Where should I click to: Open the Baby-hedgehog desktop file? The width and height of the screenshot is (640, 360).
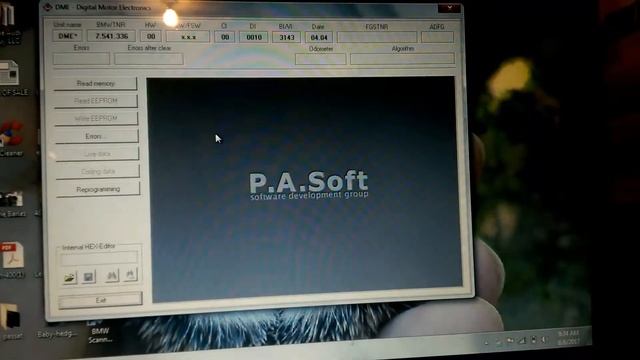point(57,333)
